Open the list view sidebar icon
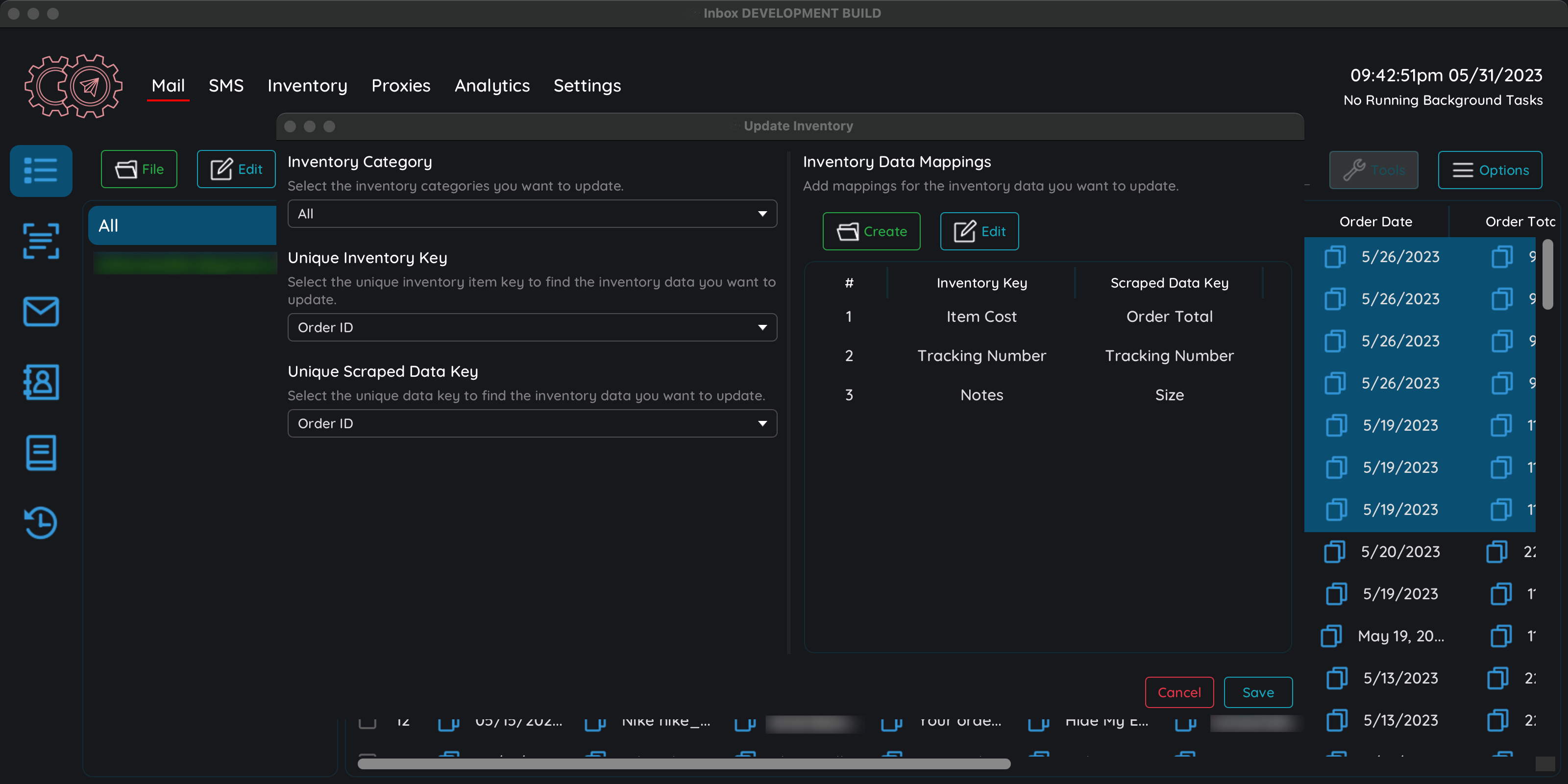The image size is (1568, 784). (x=41, y=171)
